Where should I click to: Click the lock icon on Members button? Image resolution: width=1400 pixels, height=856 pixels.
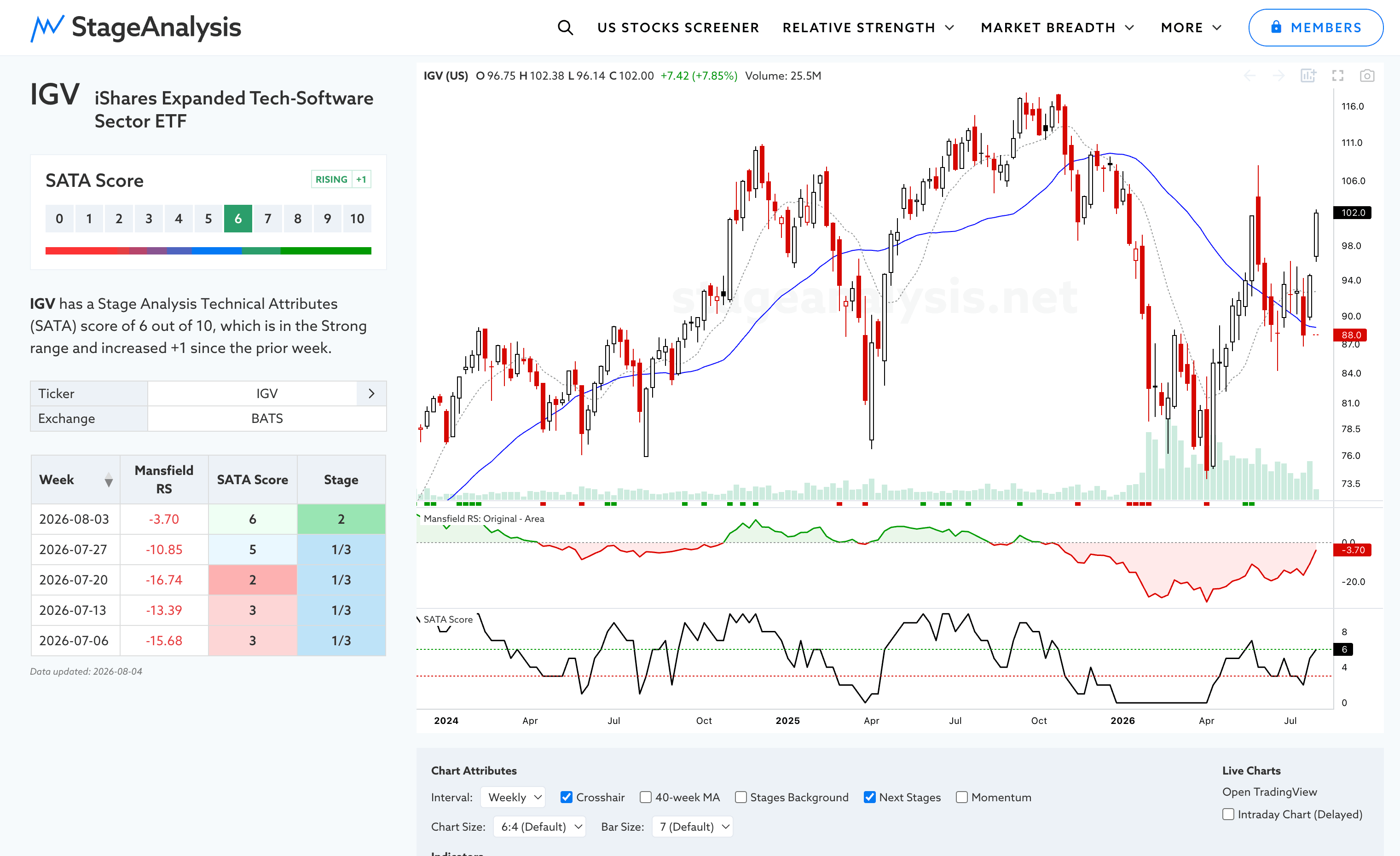[1276, 27]
